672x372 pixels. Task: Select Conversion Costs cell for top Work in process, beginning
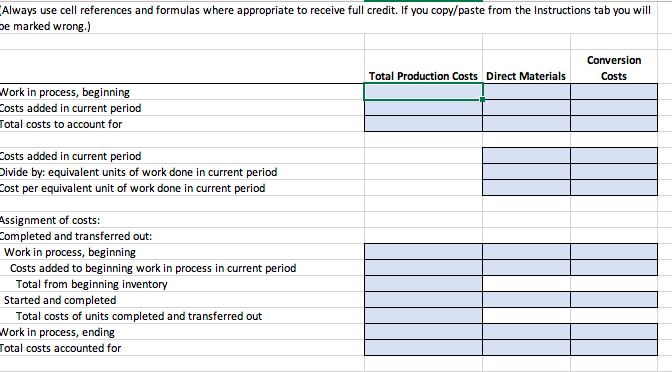tap(614, 92)
